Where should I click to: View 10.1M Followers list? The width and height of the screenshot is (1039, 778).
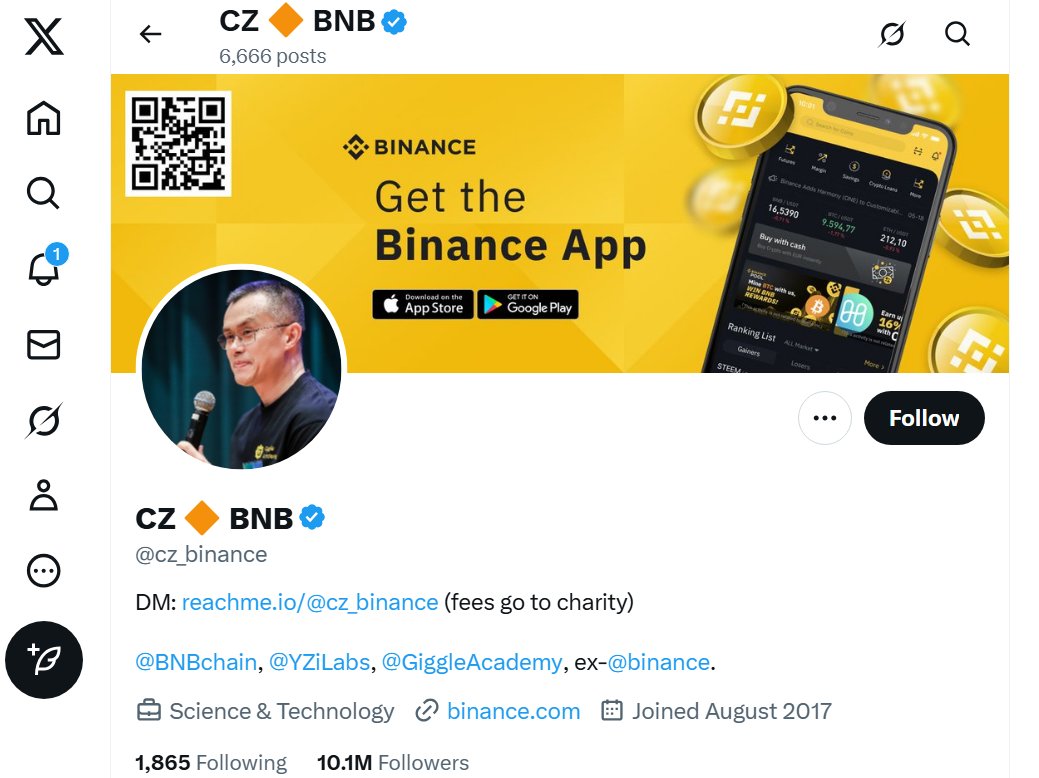393,763
